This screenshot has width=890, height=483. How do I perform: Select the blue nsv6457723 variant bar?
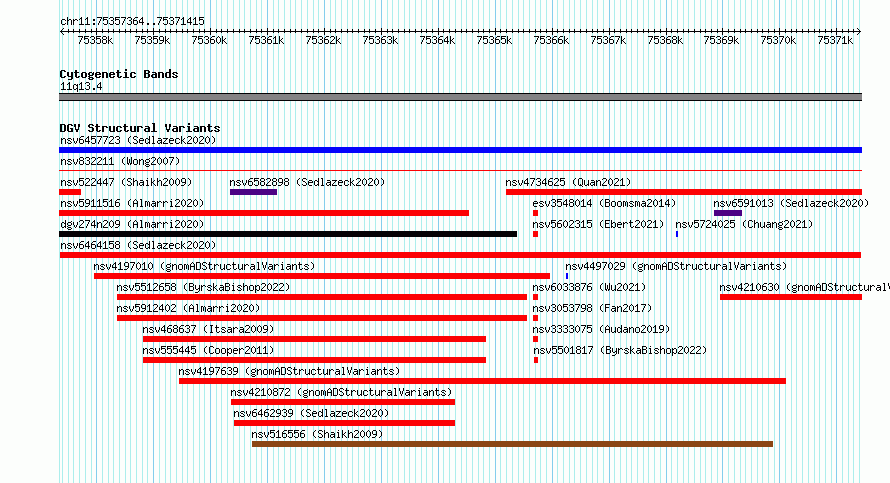(460, 150)
